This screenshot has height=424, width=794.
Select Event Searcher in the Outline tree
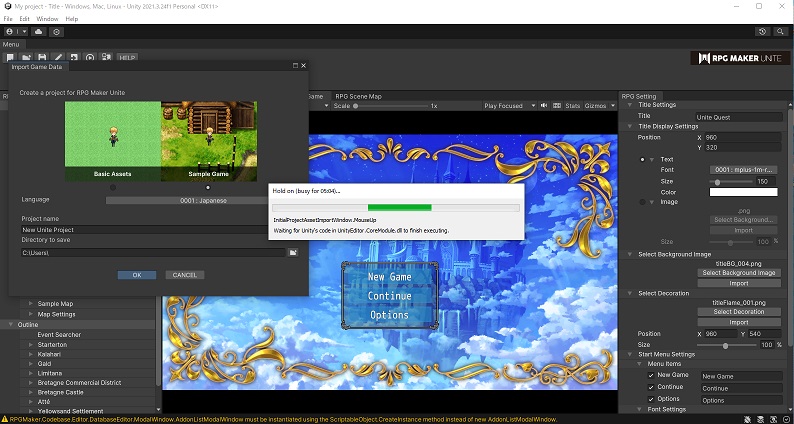[59, 335]
